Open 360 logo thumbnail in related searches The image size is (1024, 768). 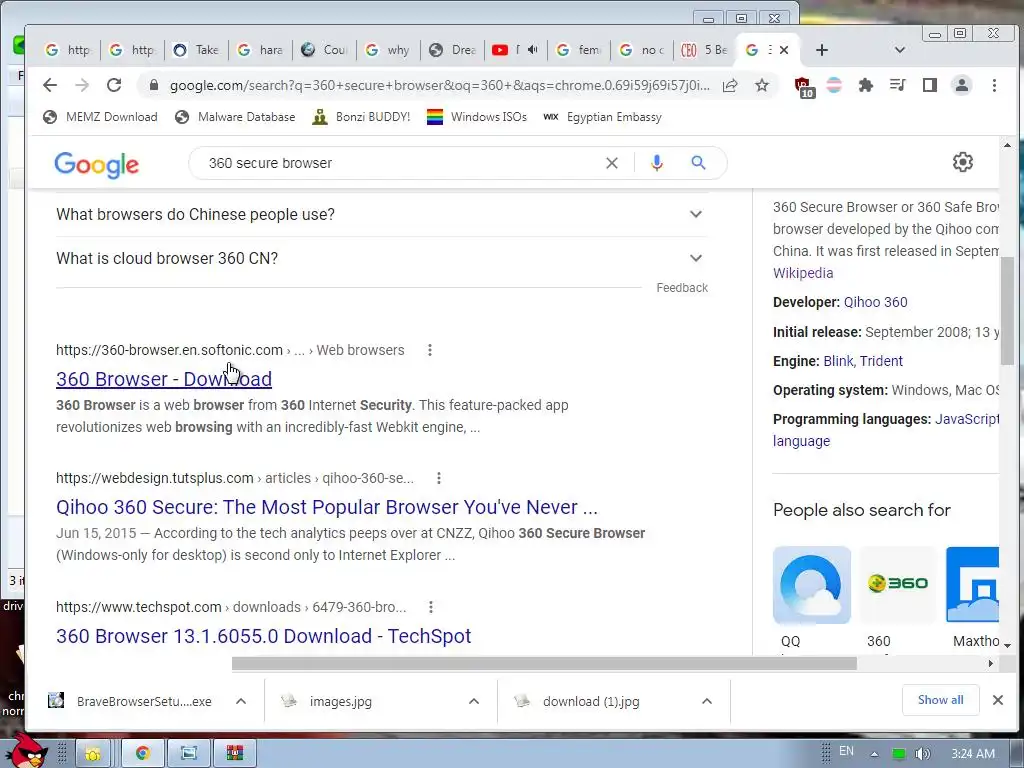tap(898, 584)
